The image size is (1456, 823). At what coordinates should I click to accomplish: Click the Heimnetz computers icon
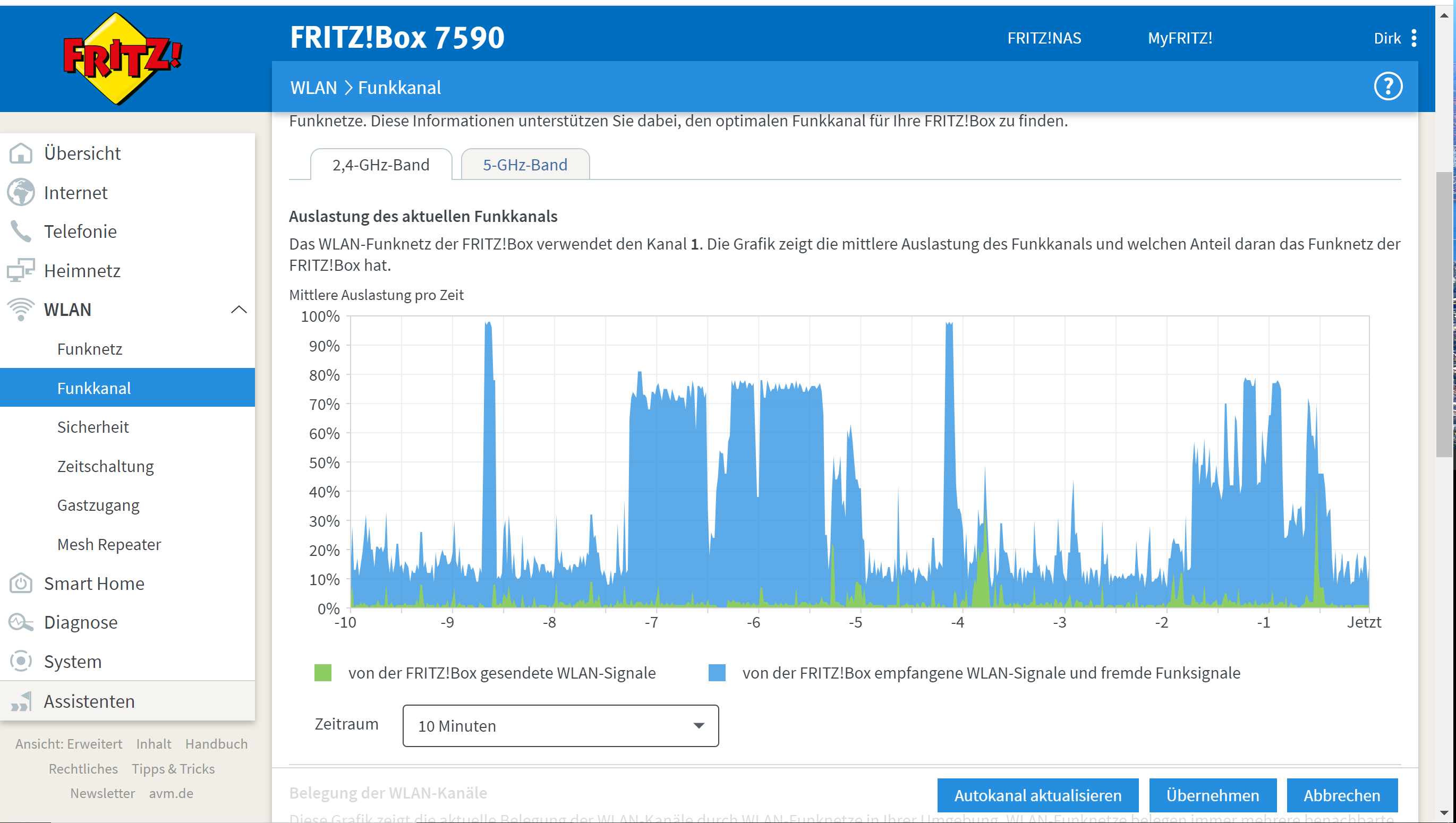coord(21,270)
